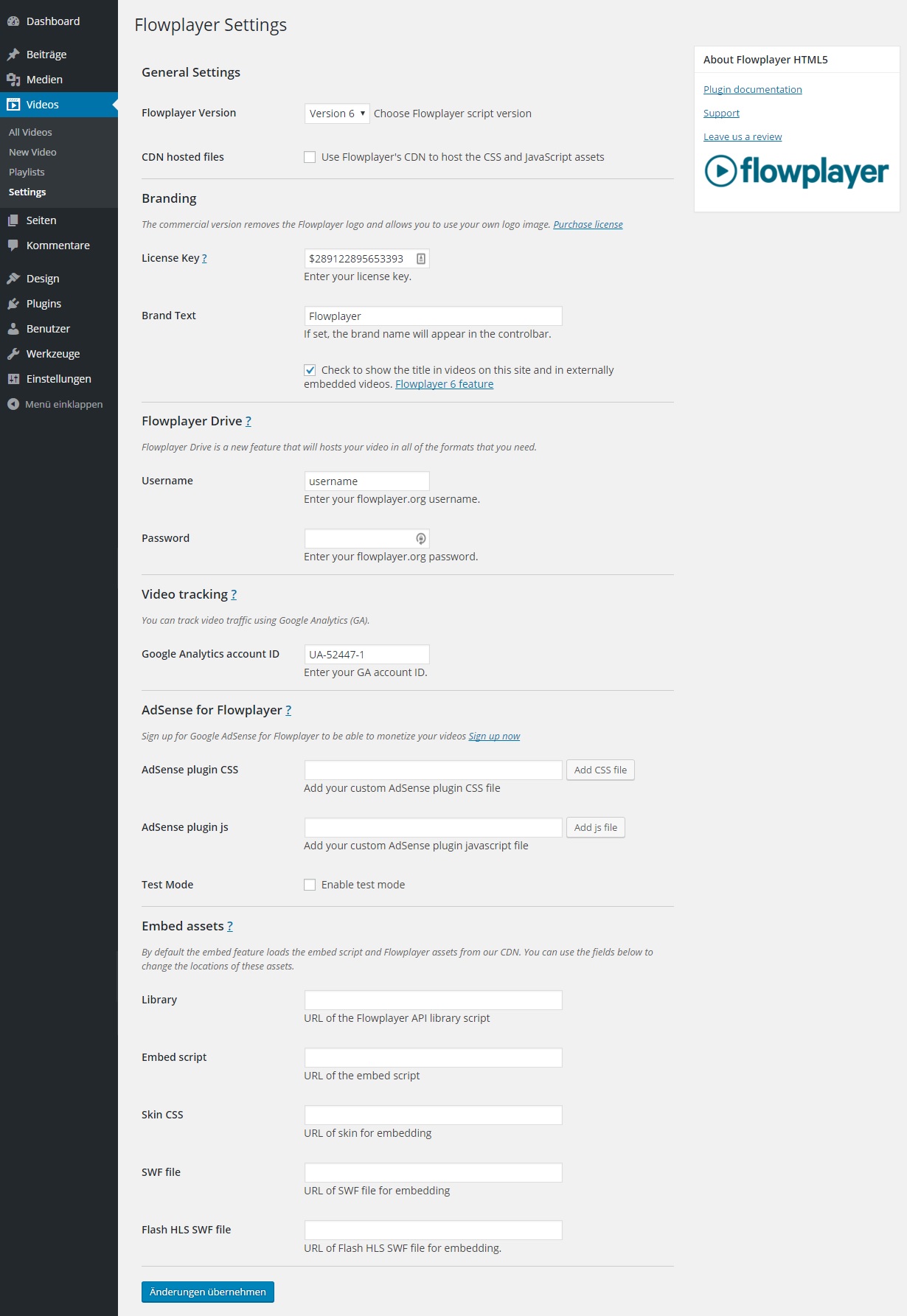The width and height of the screenshot is (907, 1316).
Task: Go to Dashboard menu item
Action: click(x=59, y=21)
